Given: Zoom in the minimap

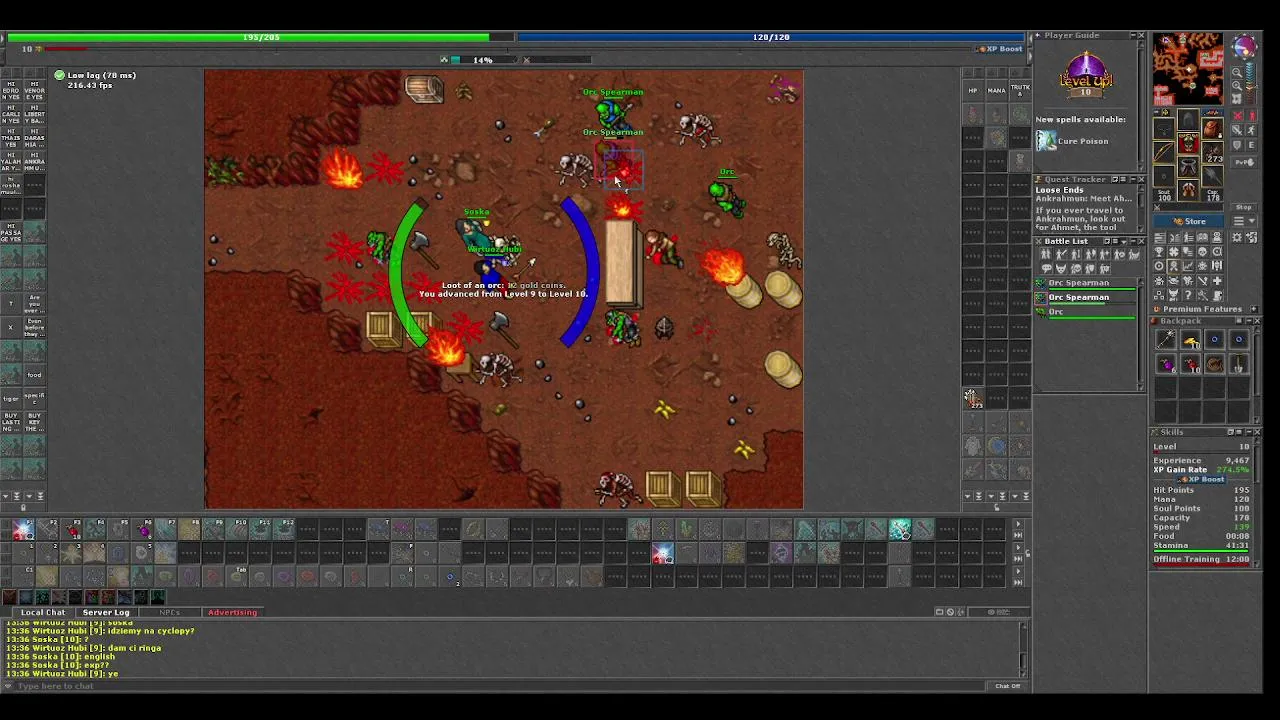Looking at the screenshot, I should 1237,85.
